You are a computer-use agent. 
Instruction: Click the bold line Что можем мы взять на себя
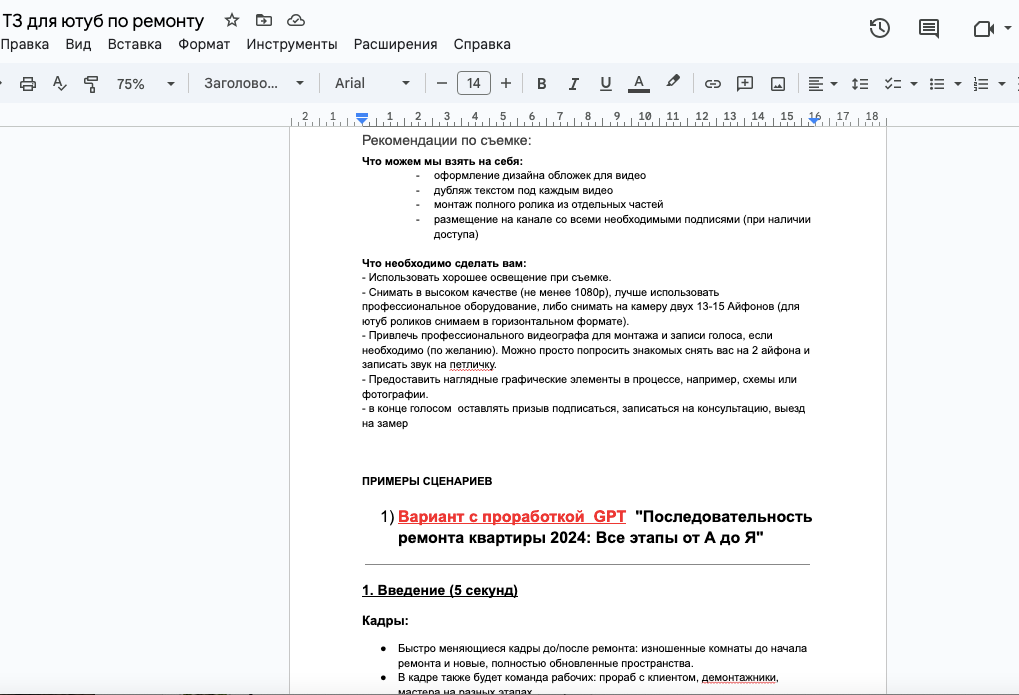(x=442, y=161)
